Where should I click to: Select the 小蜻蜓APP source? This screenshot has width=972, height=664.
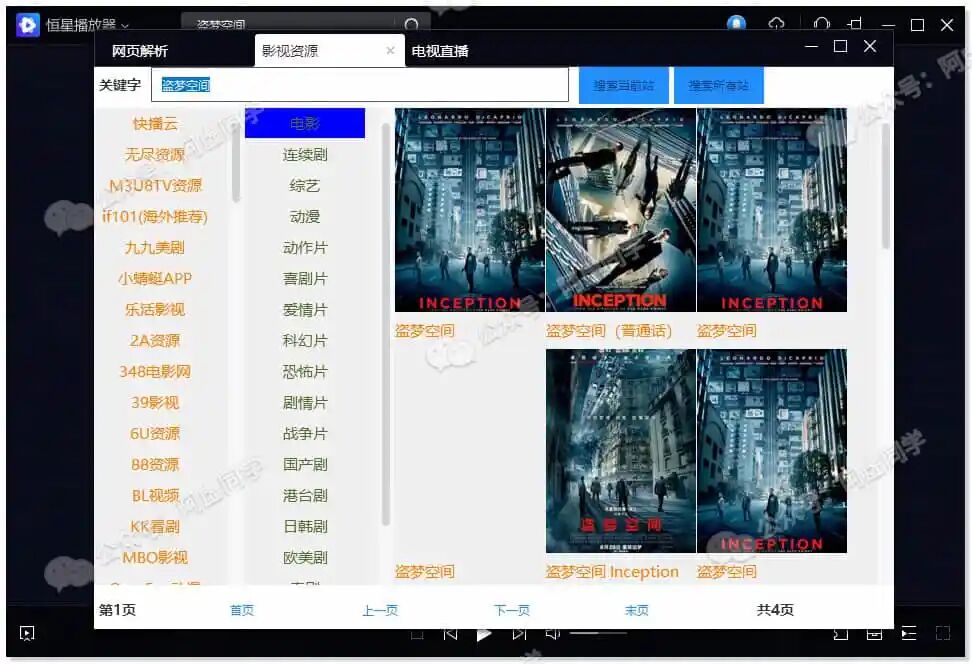coord(155,278)
